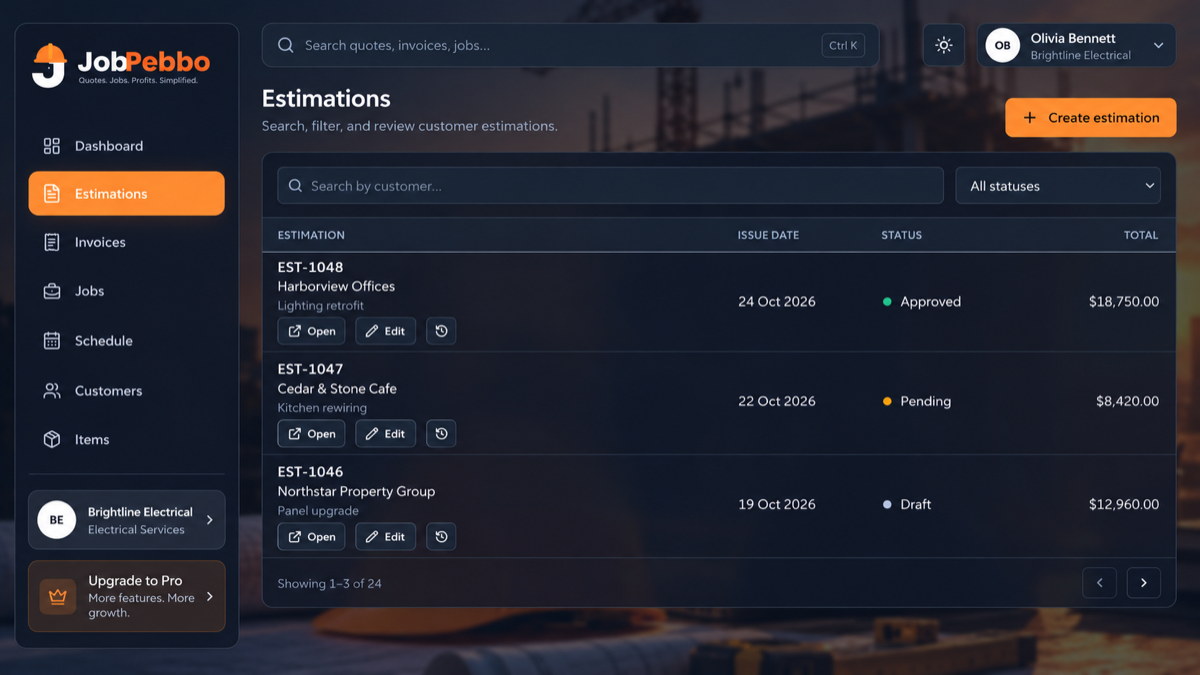Focus the Search by customer field
The height and width of the screenshot is (675, 1200).
[x=610, y=186]
